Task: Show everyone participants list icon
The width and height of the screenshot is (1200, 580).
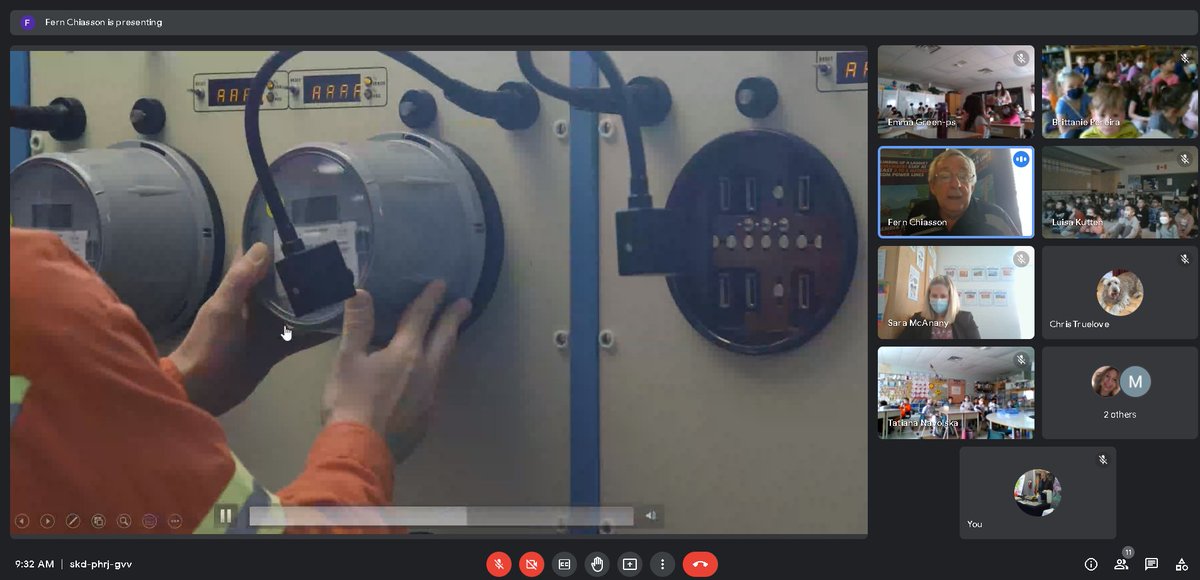Action: click(1122, 564)
